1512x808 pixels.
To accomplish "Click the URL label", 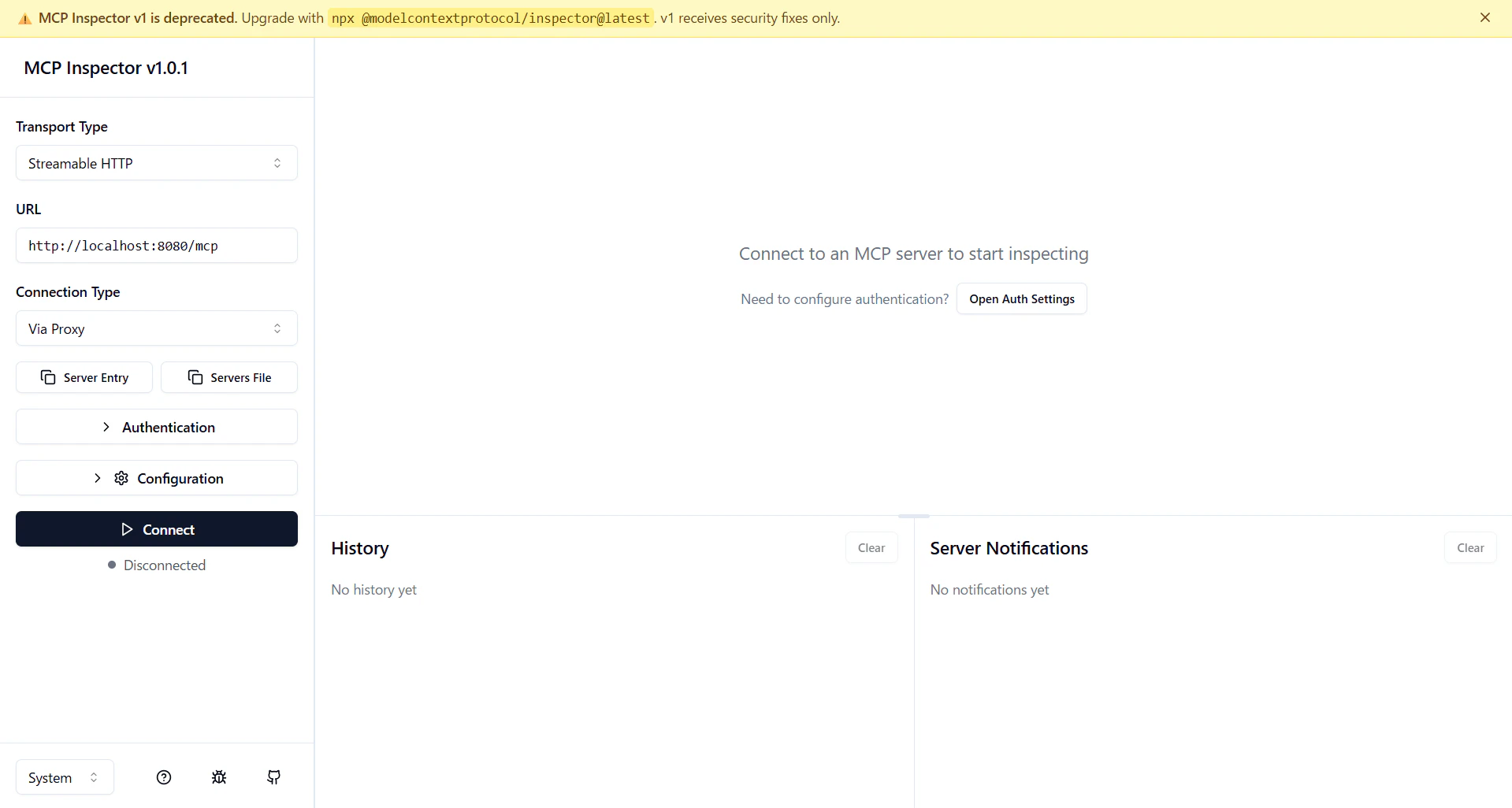I will (28, 209).
